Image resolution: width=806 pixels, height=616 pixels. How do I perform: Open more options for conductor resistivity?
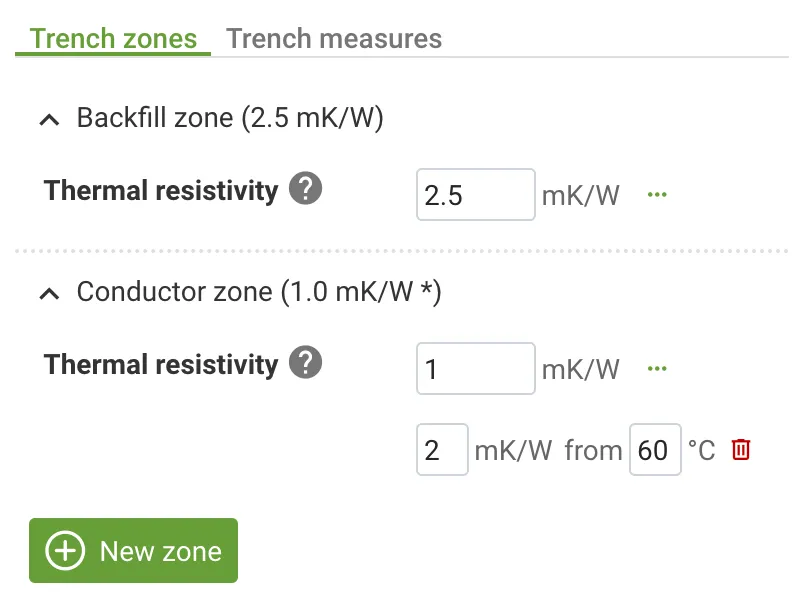point(657,368)
